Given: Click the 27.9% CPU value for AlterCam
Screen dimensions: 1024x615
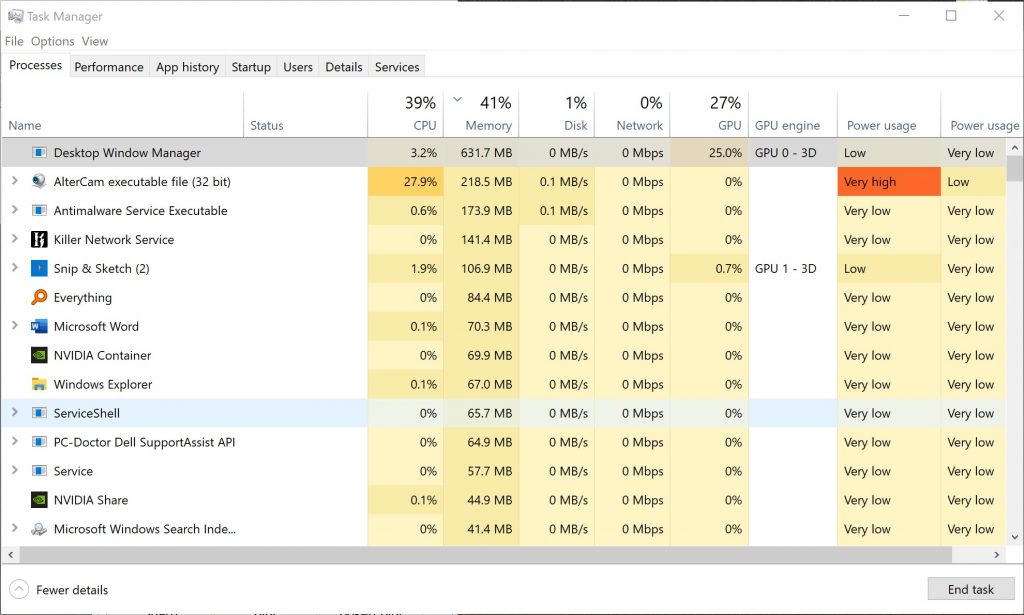Looking at the screenshot, I should click(x=406, y=181).
